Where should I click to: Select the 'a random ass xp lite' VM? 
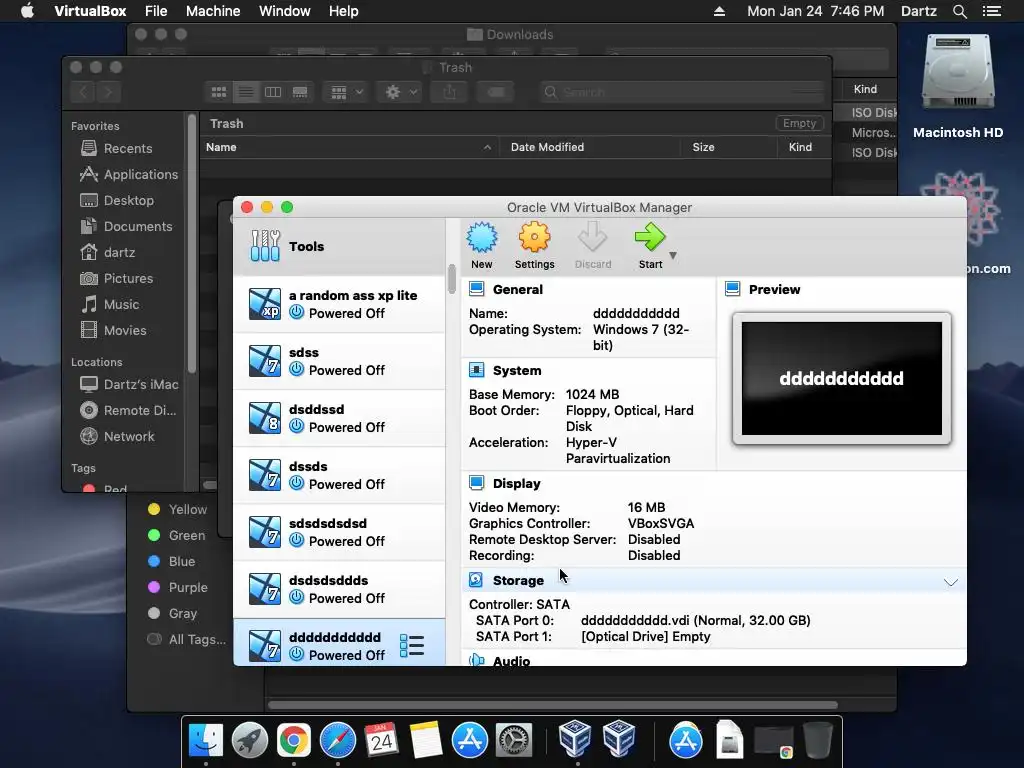click(x=340, y=304)
